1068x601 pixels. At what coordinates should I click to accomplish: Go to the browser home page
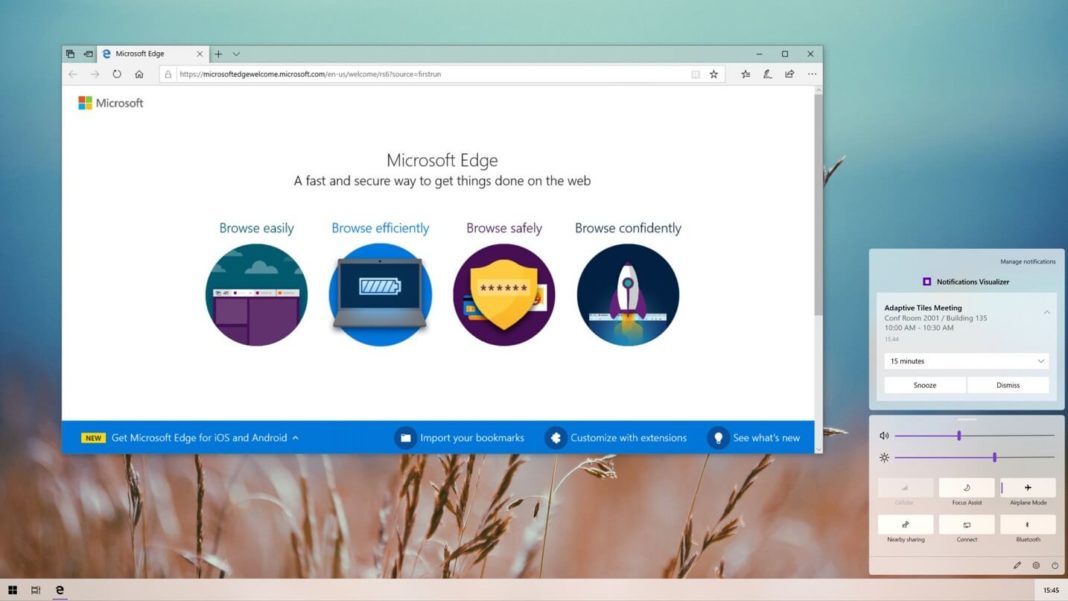[139, 74]
